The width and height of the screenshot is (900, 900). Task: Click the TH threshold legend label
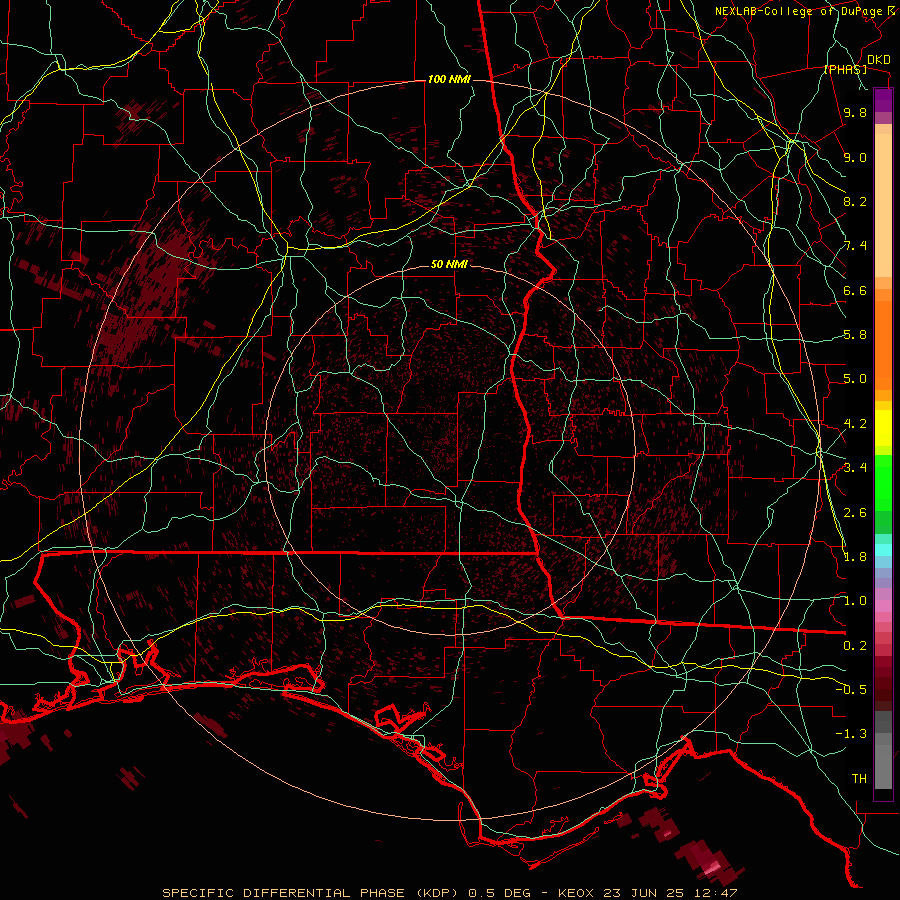click(x=859, y=778)
